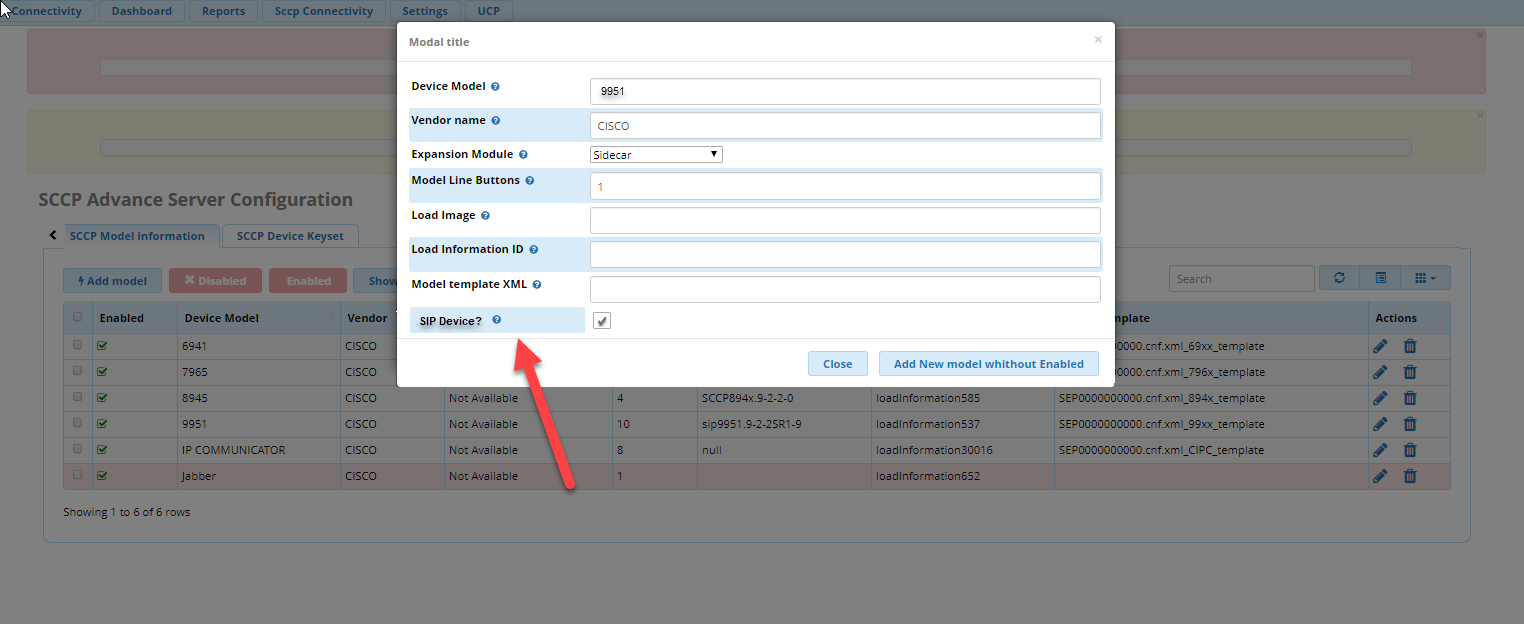Image resolution: width=1524 pixels, height=624 pixels.
Task: Select the 9951 row checkbox
Action: (77, 423)
